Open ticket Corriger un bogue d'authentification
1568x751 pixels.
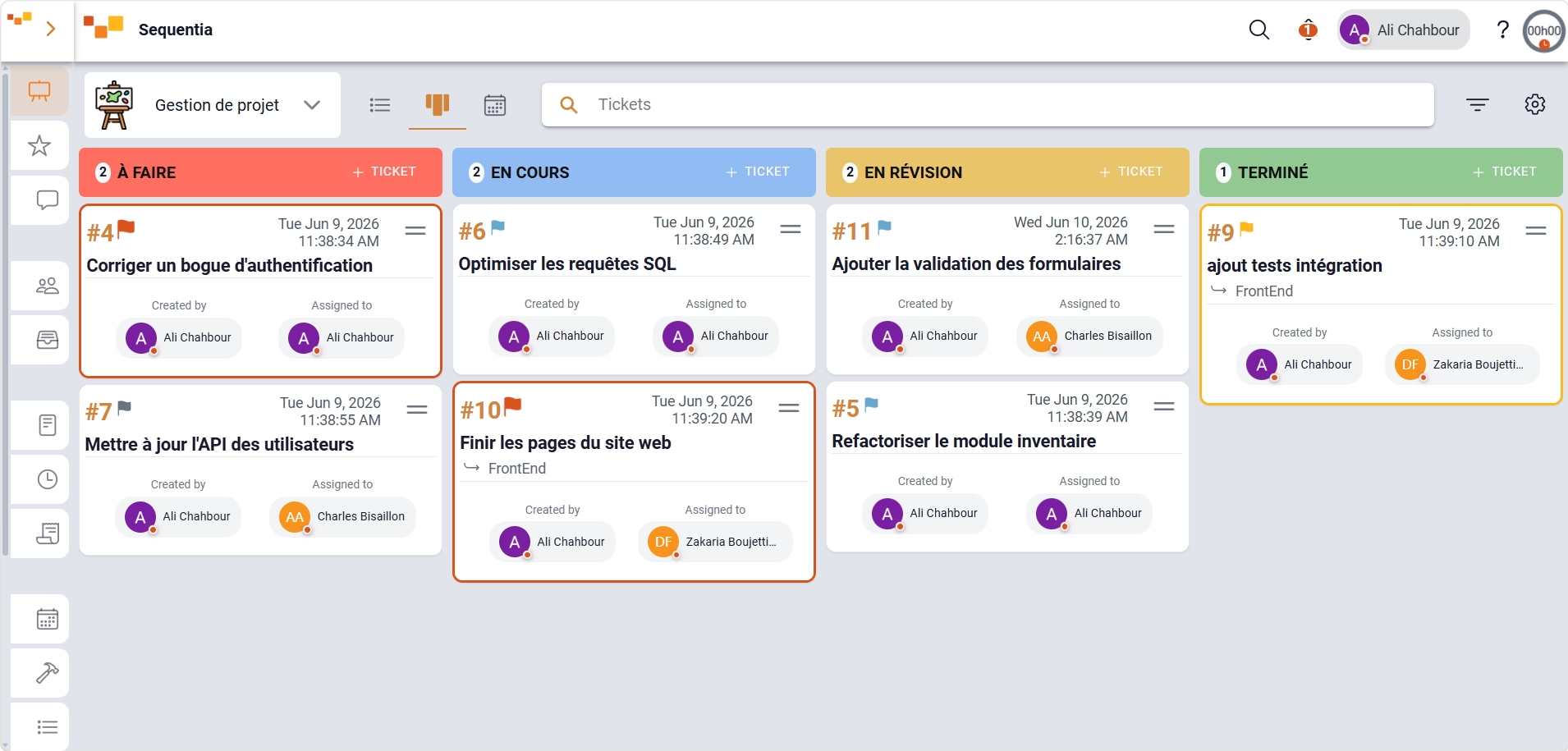pyautogui.click(x=230, y=265)
